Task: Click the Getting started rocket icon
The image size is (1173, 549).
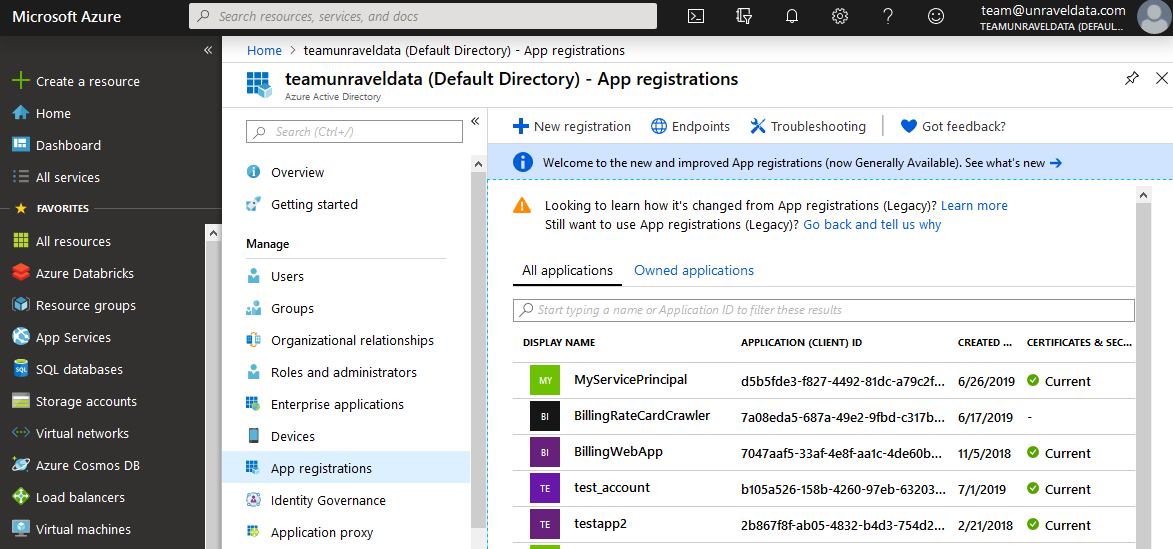Action: (x=254, y=204)
